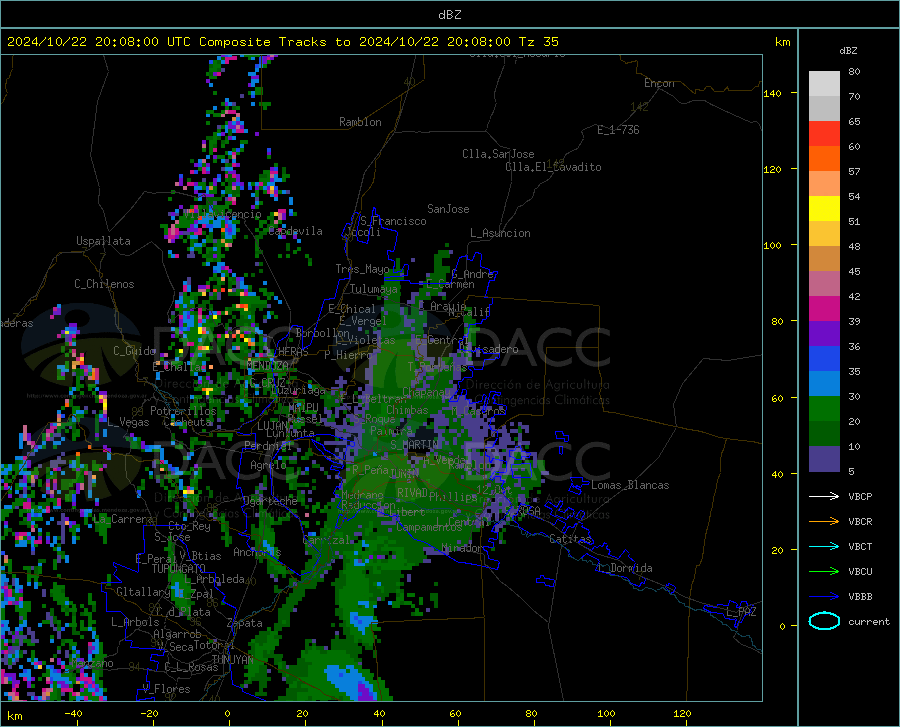Click the Lomas_Blancas map label
This screenshot has width=900, height=727.
click(x=630, y=485)
